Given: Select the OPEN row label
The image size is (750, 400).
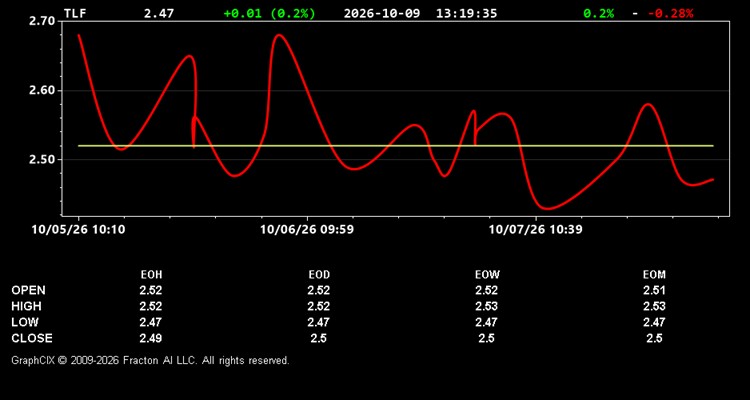Looking at the screenshot, I should pyautogui.click(x=29, y=290).
